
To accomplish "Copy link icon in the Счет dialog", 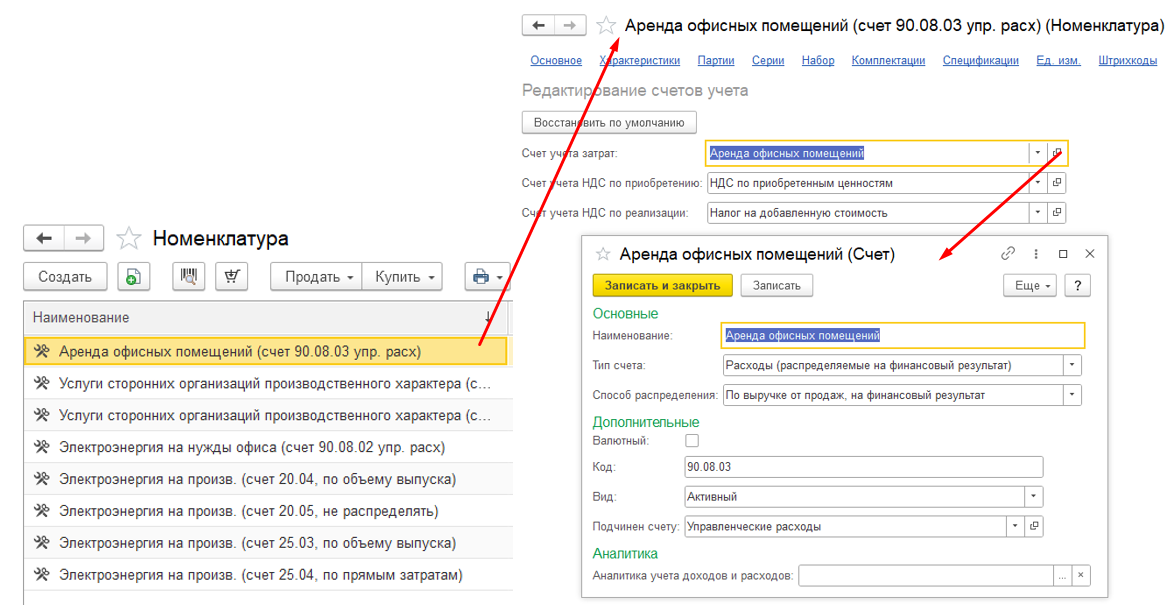I will [1008, 254].
